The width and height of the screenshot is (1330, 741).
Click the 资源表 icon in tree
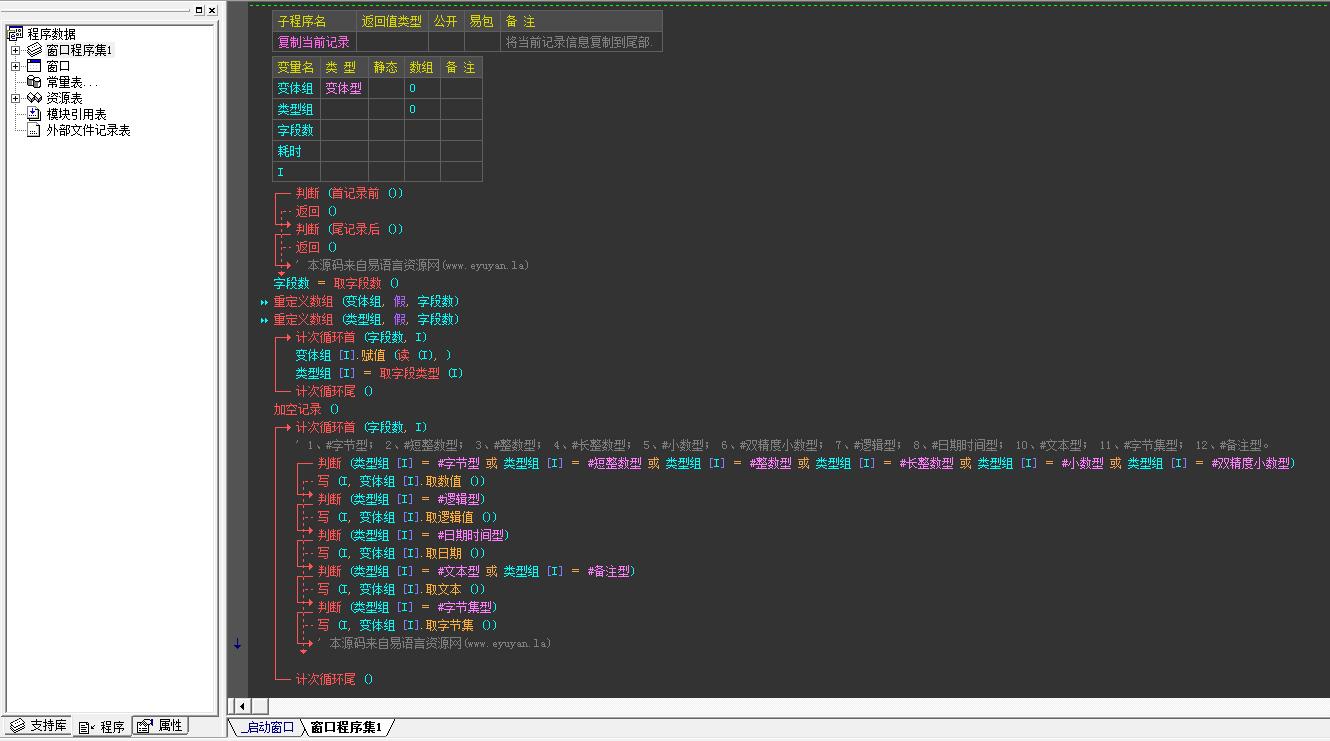click(34, 98)
